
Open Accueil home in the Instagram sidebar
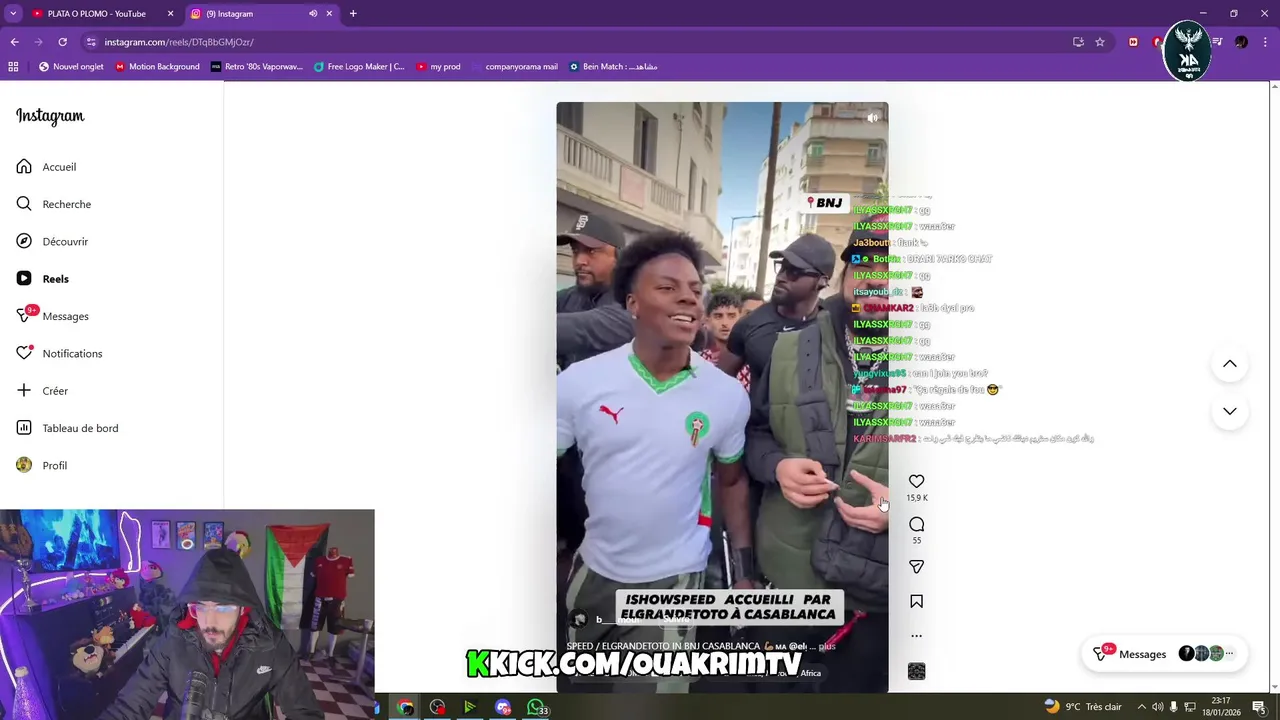pyautogui.click(x=46, y=167)
